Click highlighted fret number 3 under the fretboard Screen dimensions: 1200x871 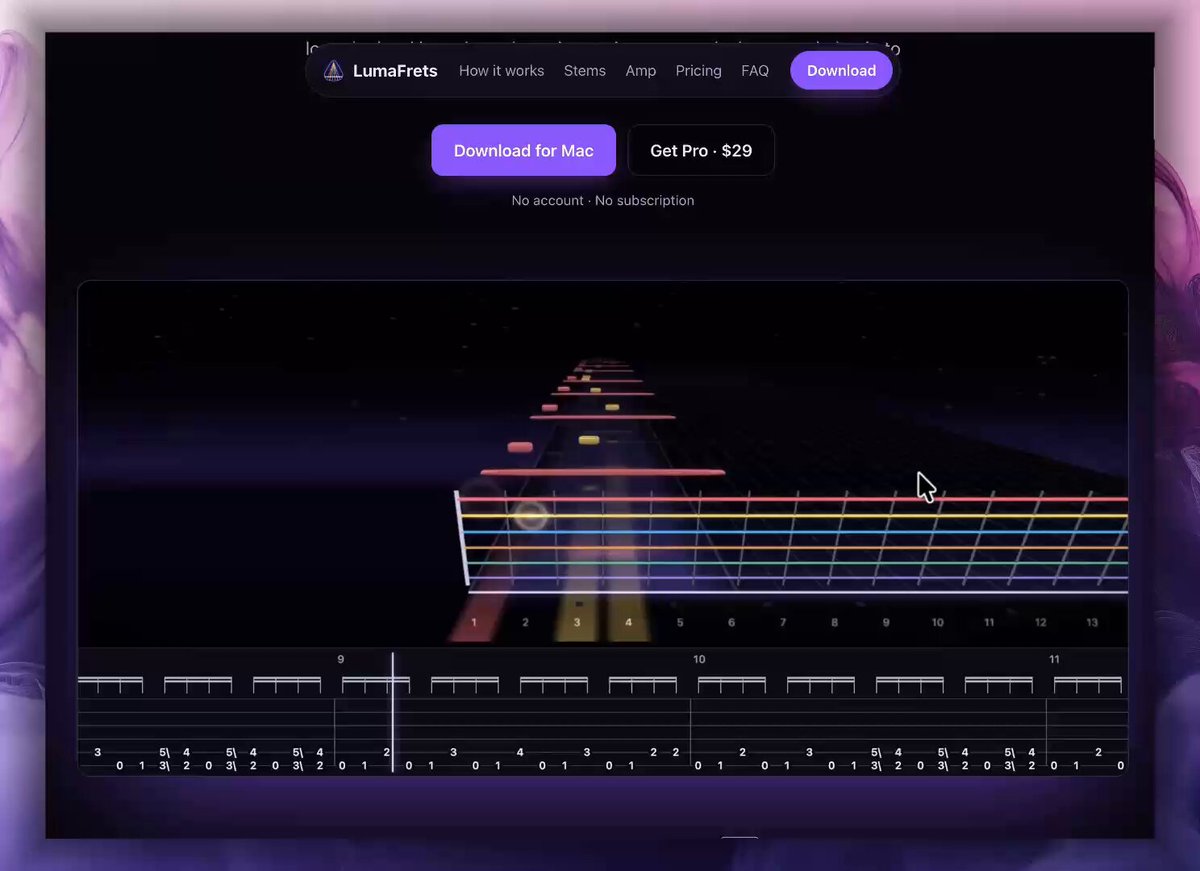coord(577,622)
